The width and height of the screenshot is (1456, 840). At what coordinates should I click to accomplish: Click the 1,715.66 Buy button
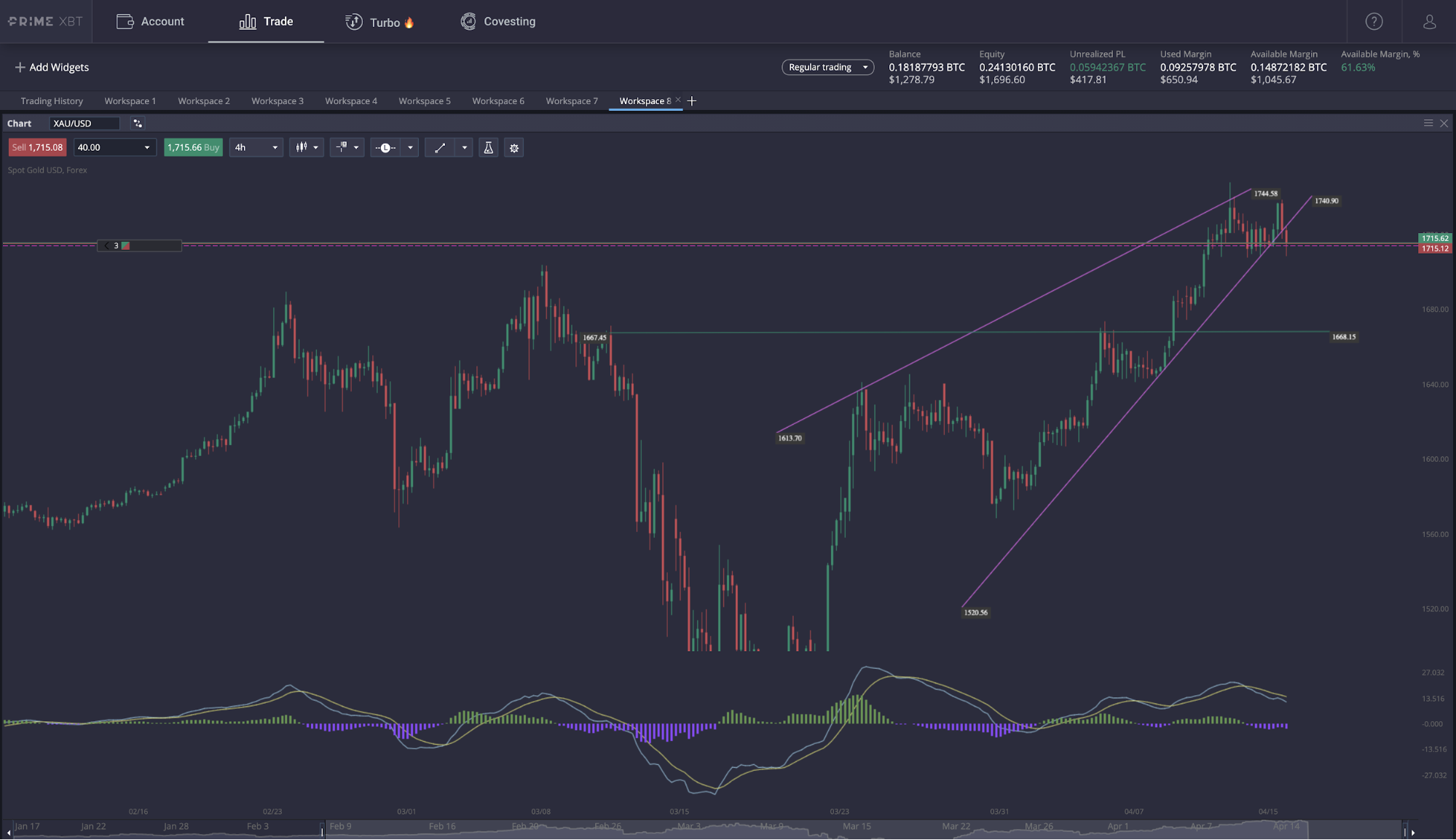193,147
